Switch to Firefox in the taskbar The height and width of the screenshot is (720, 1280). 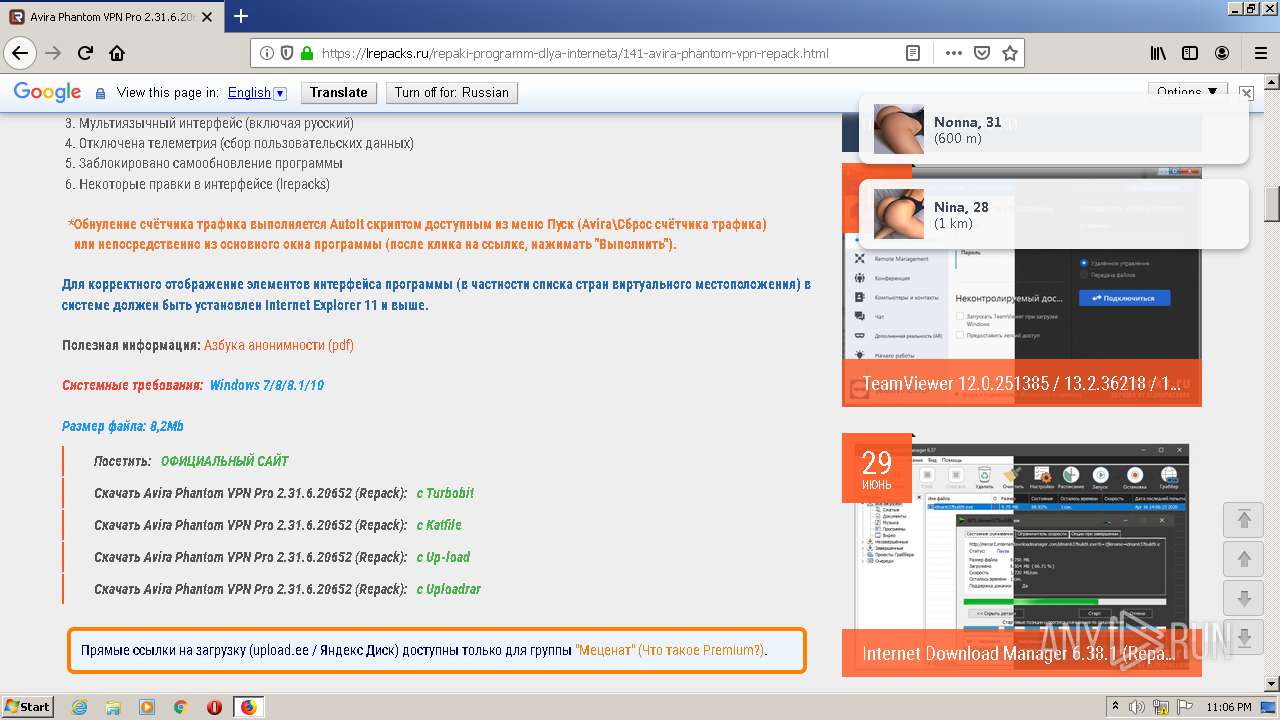[248, 707]
